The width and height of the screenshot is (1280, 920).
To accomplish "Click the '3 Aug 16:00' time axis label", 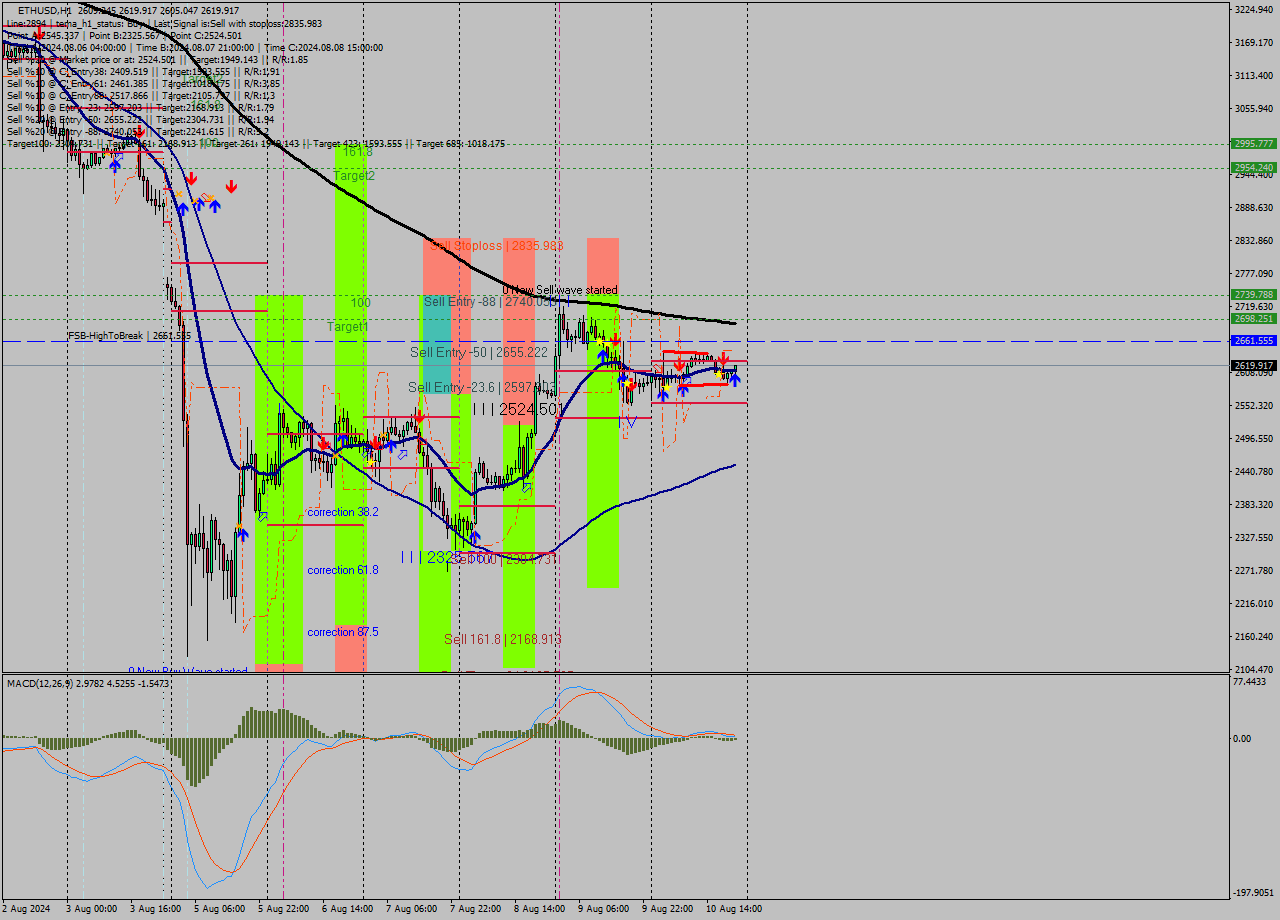I will click(x=155, y=909).
